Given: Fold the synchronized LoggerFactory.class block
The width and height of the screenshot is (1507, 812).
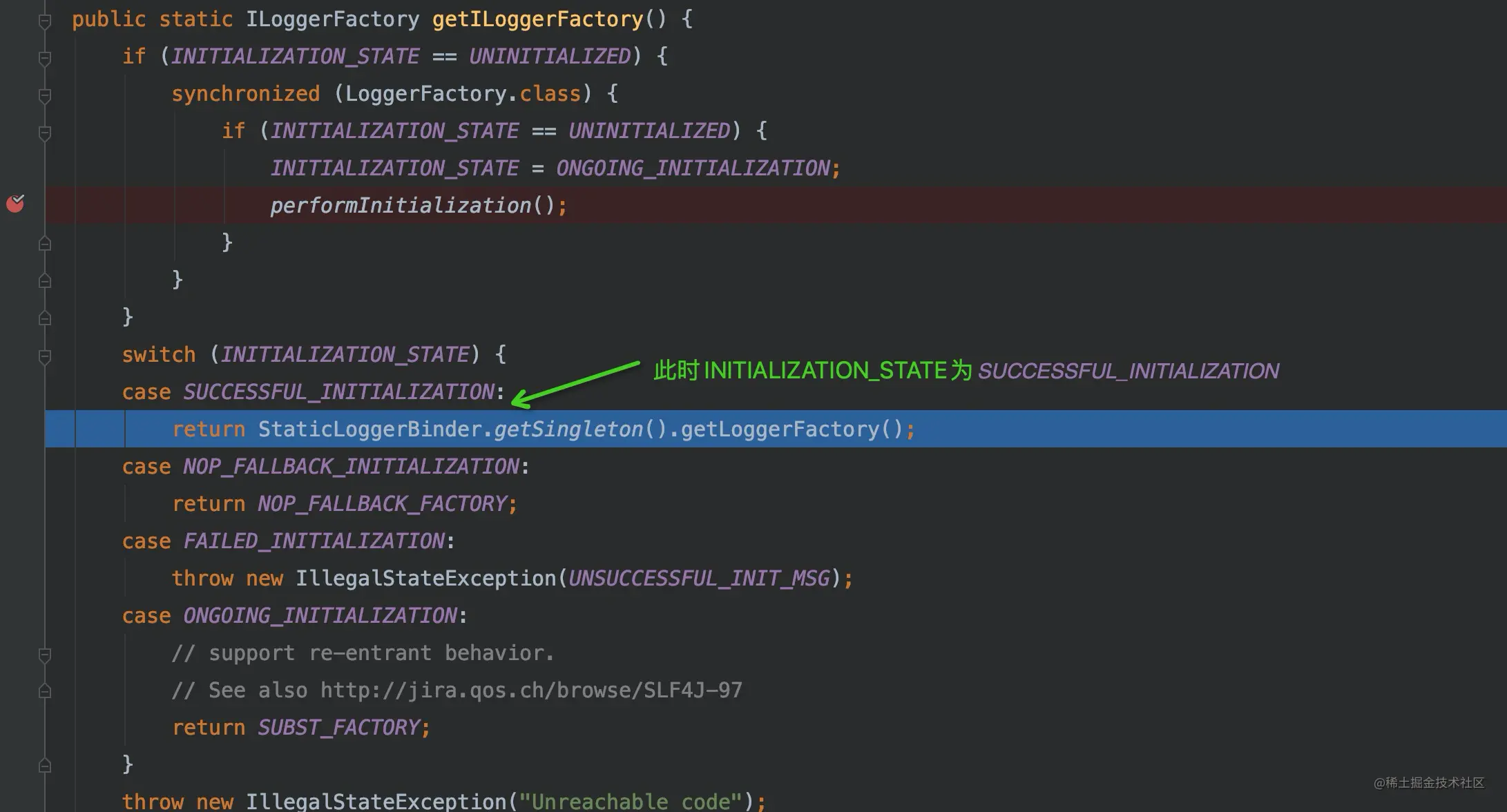Looking at the screenshot, I should (45, 96).
